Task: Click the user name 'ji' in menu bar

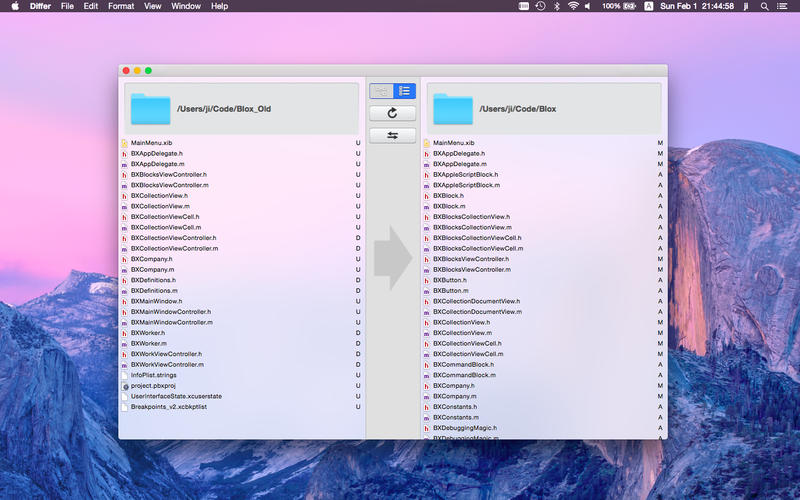Action: tap(746, 6)
